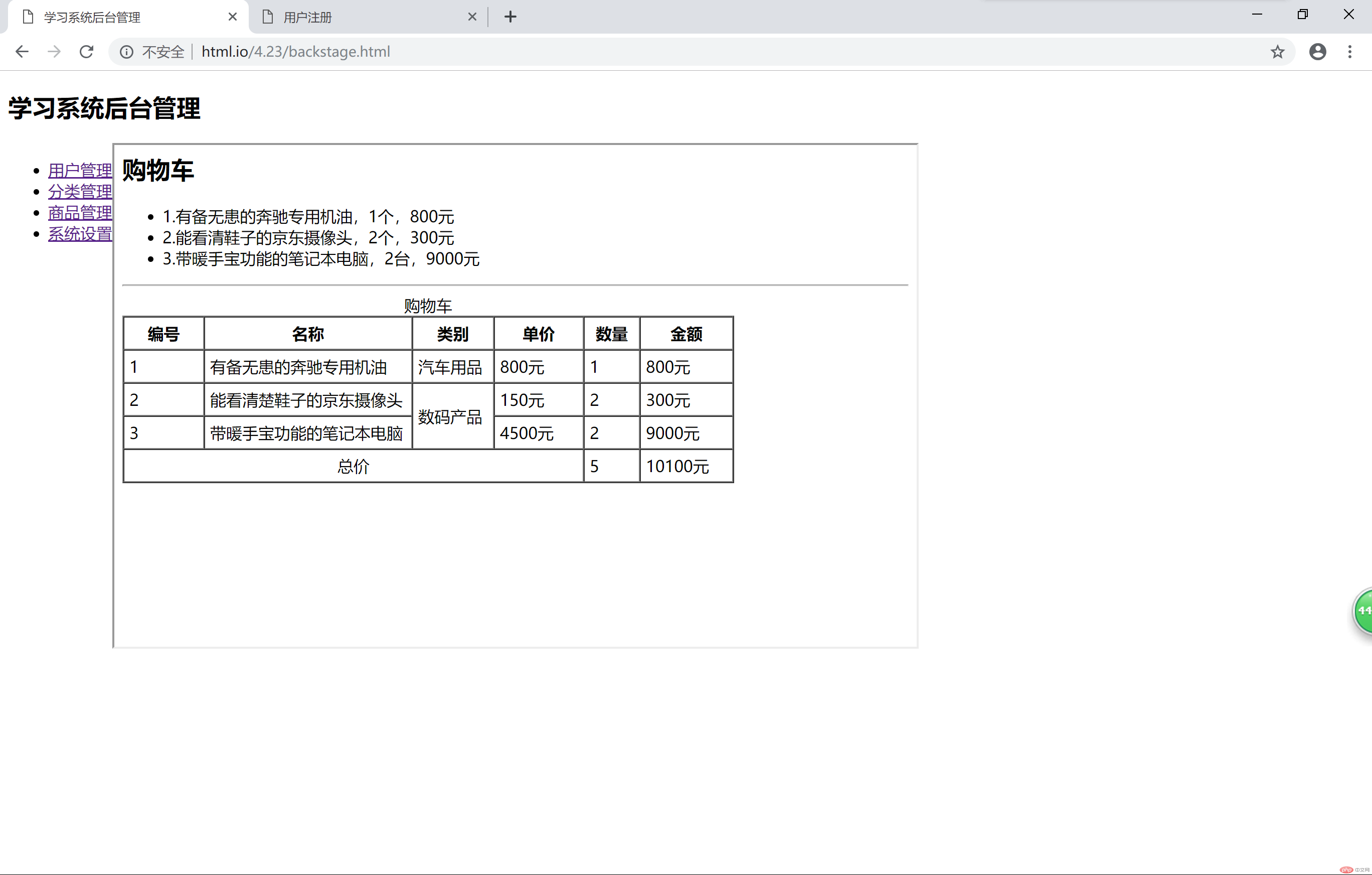The height and width of the screenshot is (875, 1372).
Task: Click the table caption 购物车
Action: (x=428, y=306)
